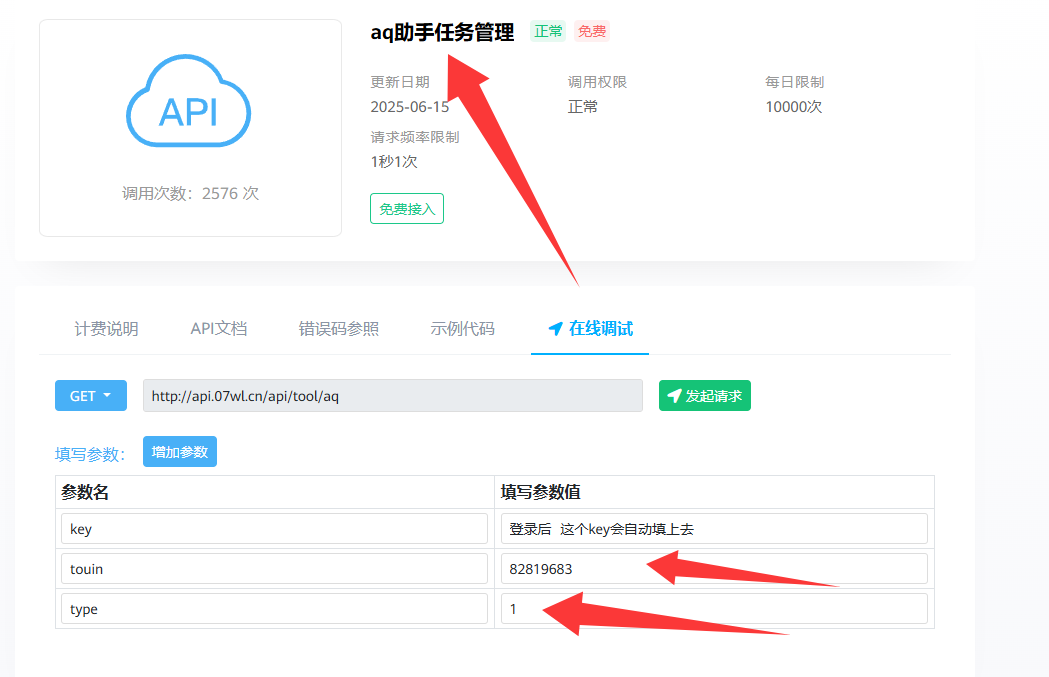
Task: Click the blue API cloud icon
Action: point(189,104)
